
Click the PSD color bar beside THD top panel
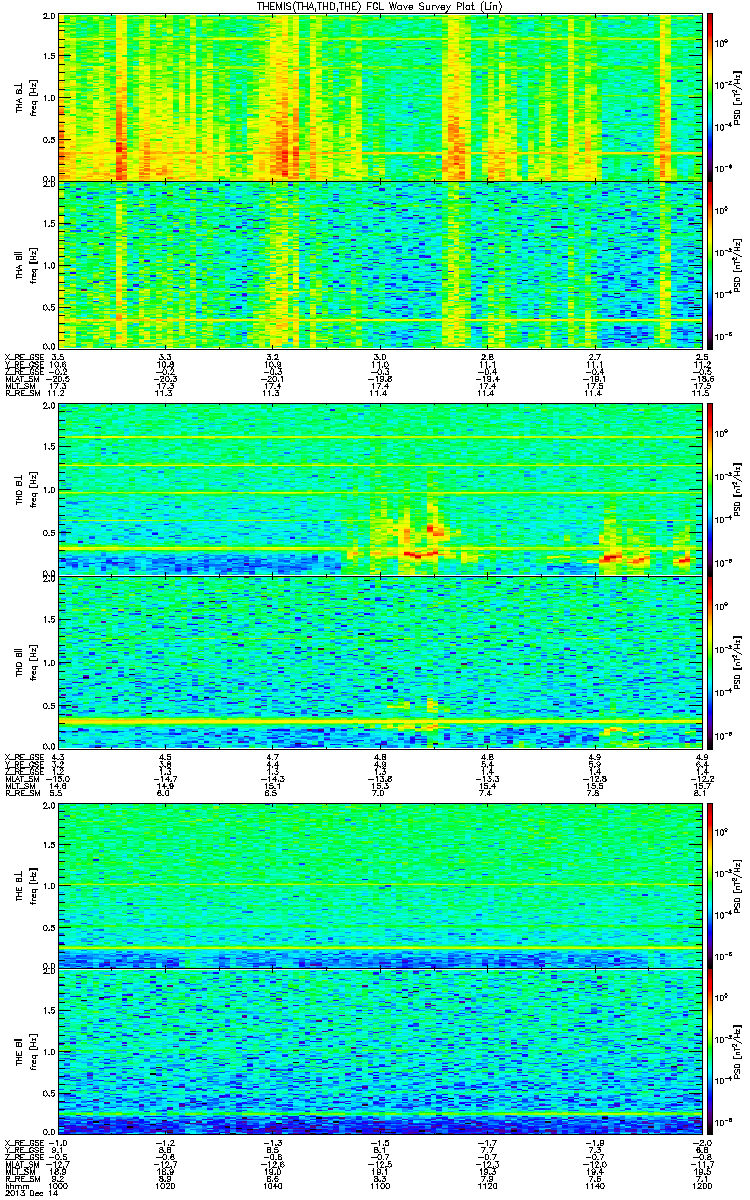[x=710, y=489]
